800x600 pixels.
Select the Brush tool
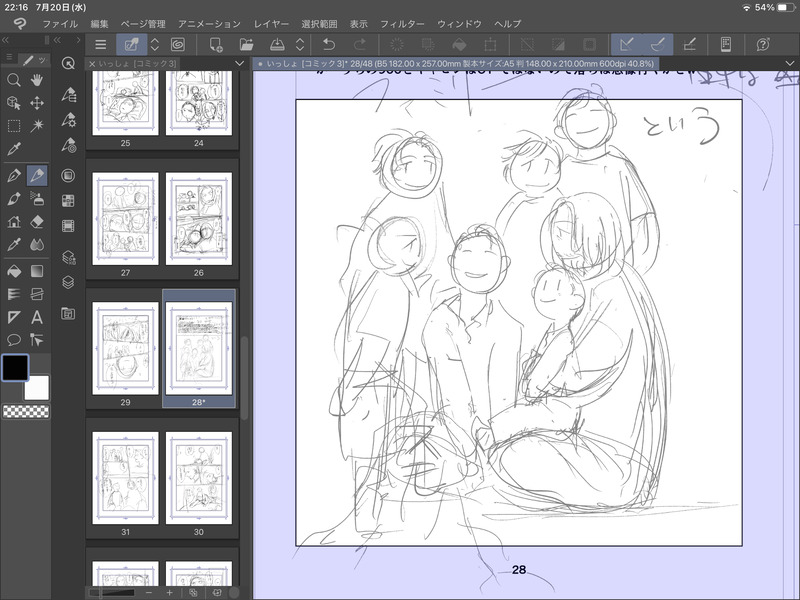tap(14, 198)
